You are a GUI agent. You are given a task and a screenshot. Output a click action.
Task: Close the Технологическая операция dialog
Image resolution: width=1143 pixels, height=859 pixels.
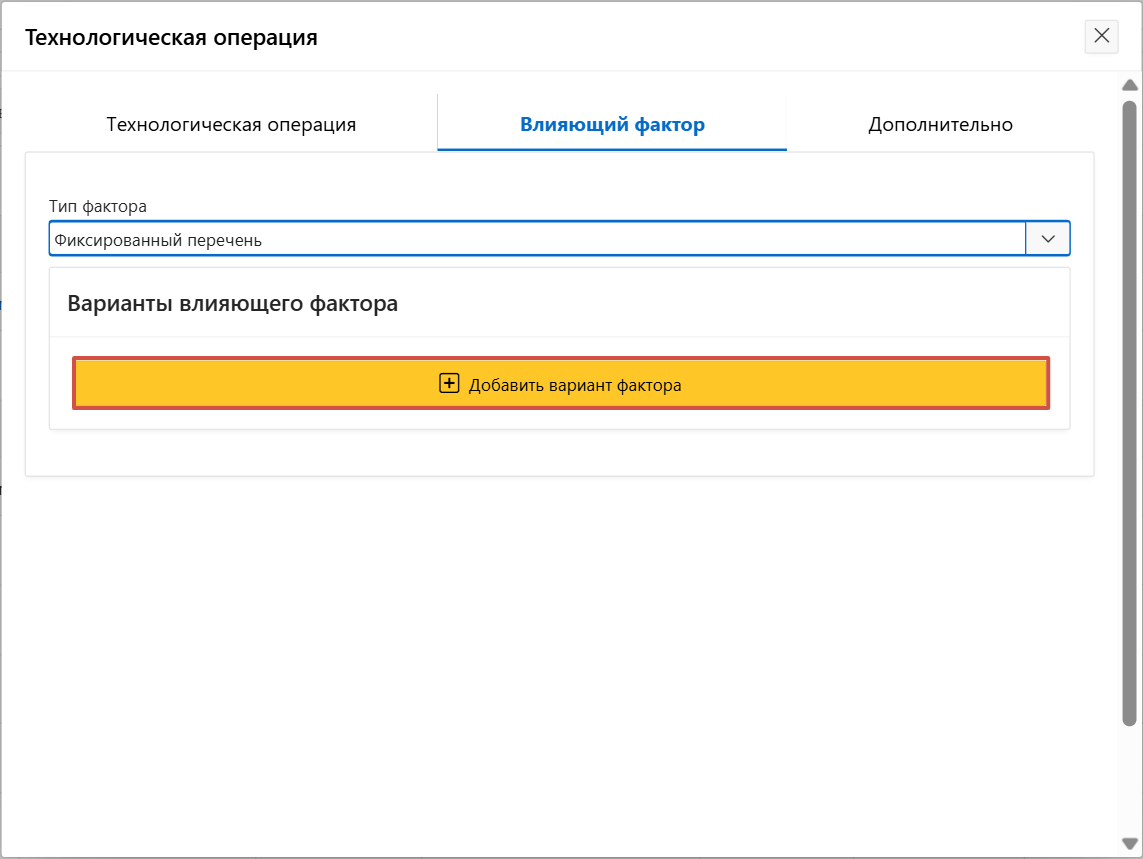[x=1101, y=37]
